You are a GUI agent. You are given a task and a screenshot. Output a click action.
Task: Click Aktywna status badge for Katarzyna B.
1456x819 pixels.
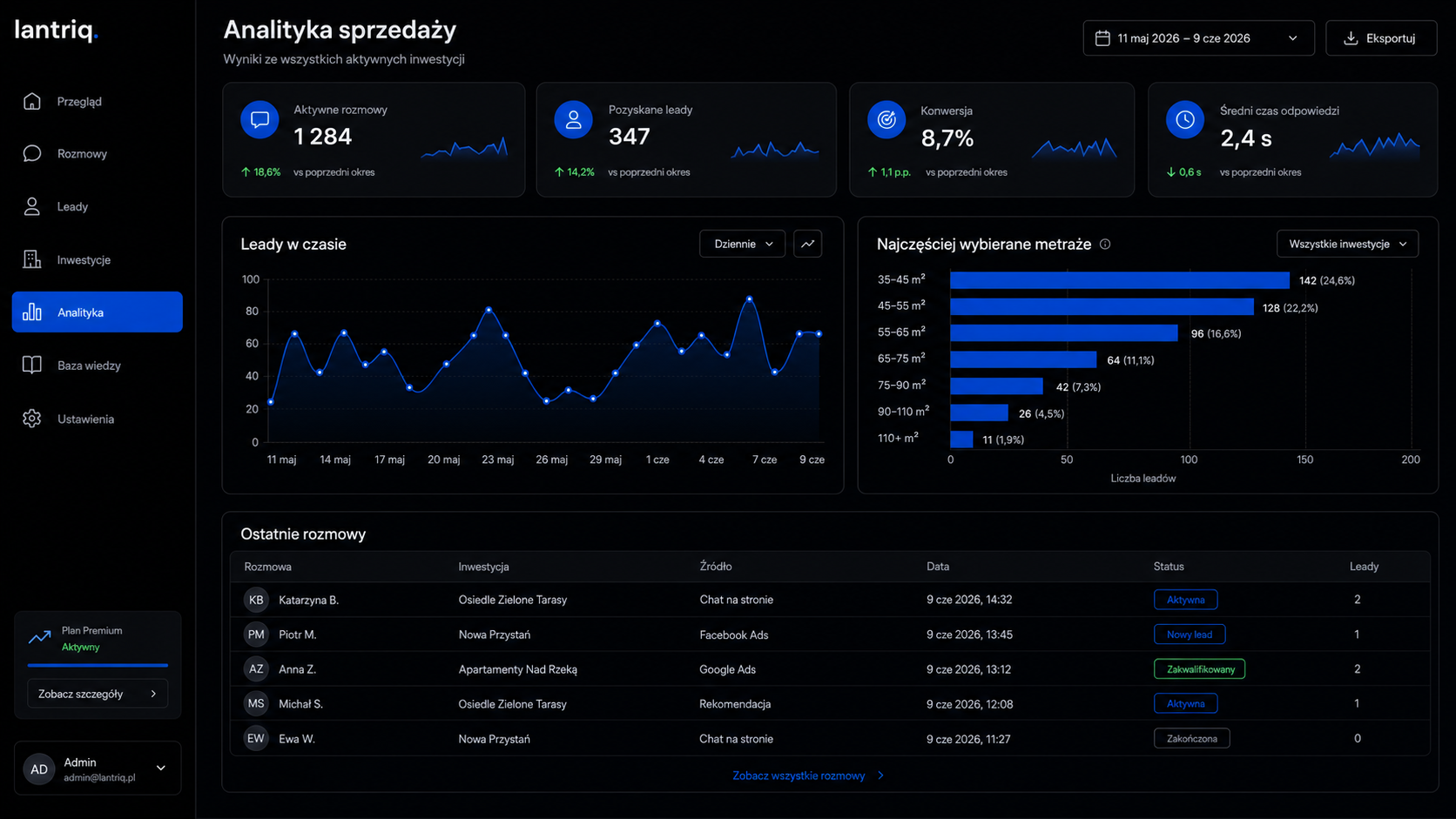[x=1185, y=600]
